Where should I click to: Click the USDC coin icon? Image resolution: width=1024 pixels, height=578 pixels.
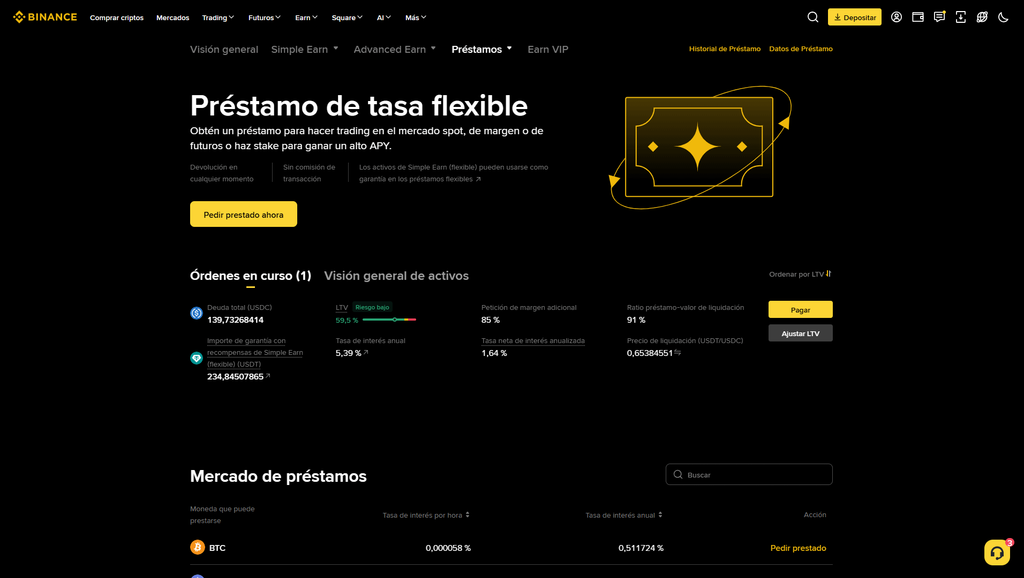pos(196,313)
